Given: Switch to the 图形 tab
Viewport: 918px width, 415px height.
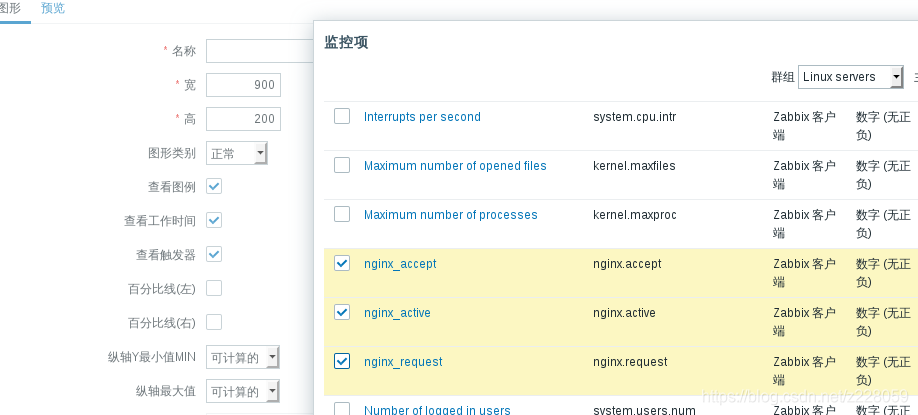Looking at the screenshot, I should click(10, 9).
